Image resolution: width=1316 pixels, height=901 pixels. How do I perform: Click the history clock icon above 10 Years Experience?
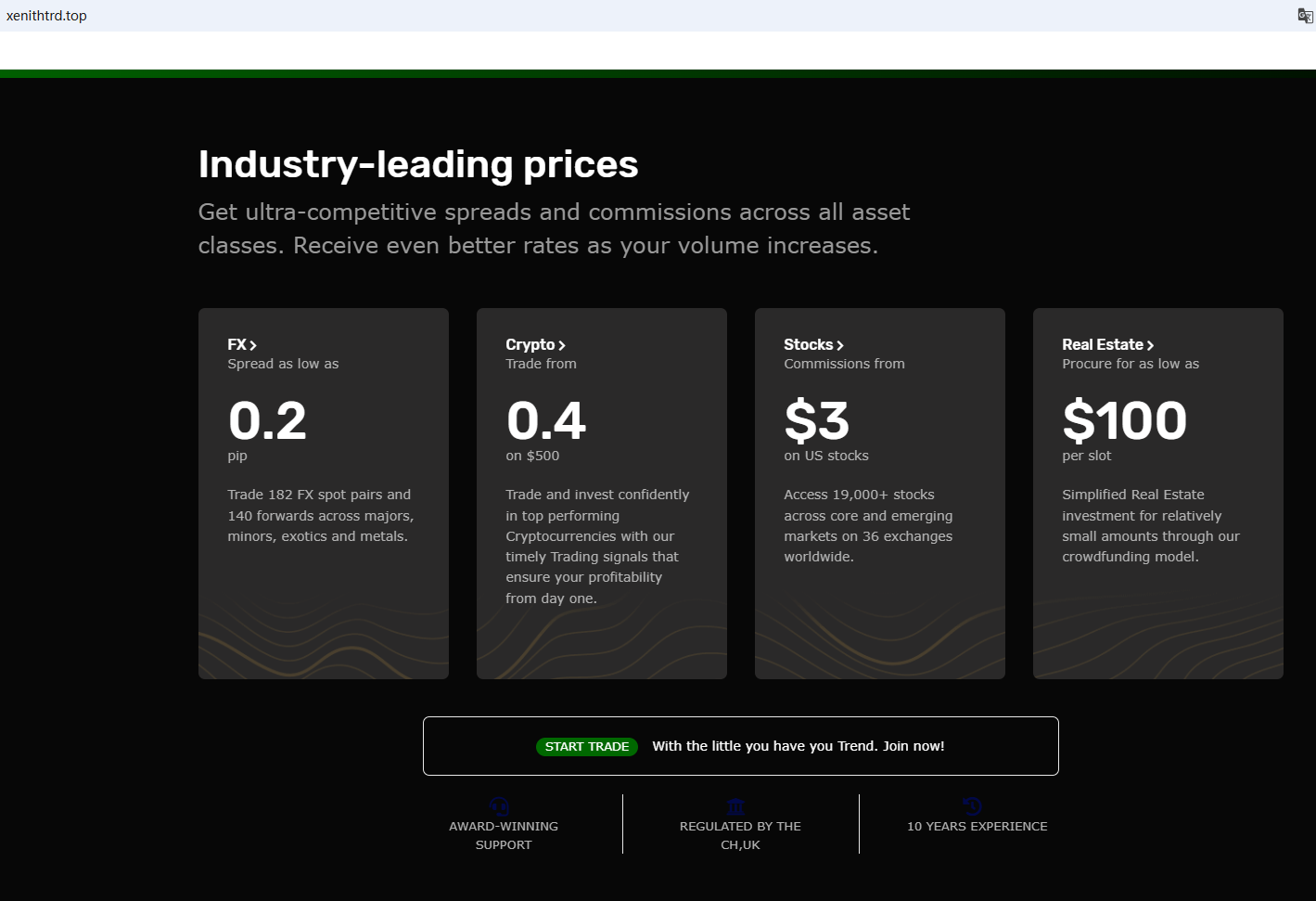pos(973,806)
